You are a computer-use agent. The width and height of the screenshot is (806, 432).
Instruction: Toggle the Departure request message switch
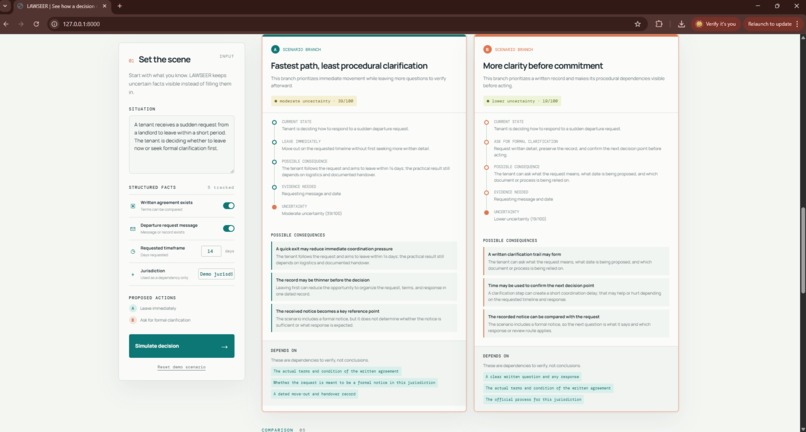pyautogui.click(x=228, y=228)
